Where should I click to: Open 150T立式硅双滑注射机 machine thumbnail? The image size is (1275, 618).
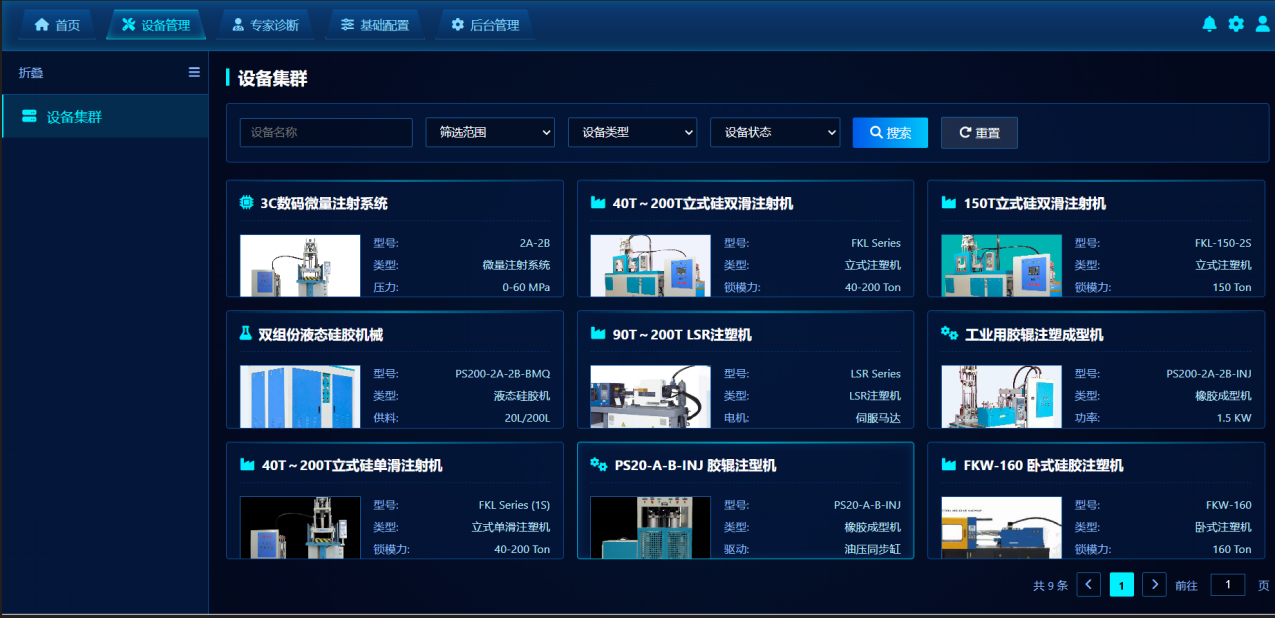1001,265
